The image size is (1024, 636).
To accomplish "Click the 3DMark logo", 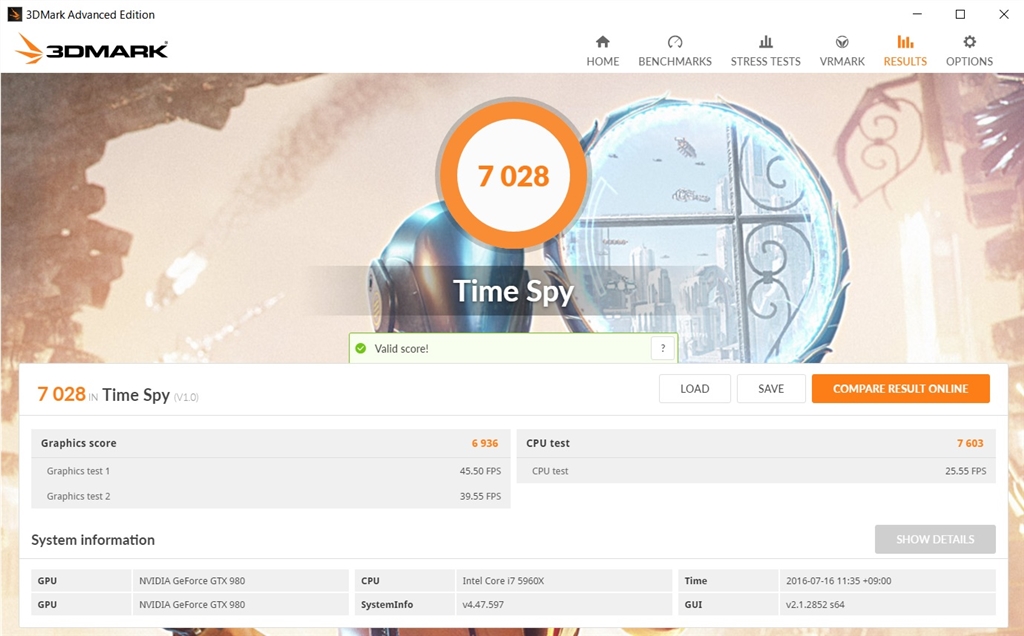I will 91,49.
